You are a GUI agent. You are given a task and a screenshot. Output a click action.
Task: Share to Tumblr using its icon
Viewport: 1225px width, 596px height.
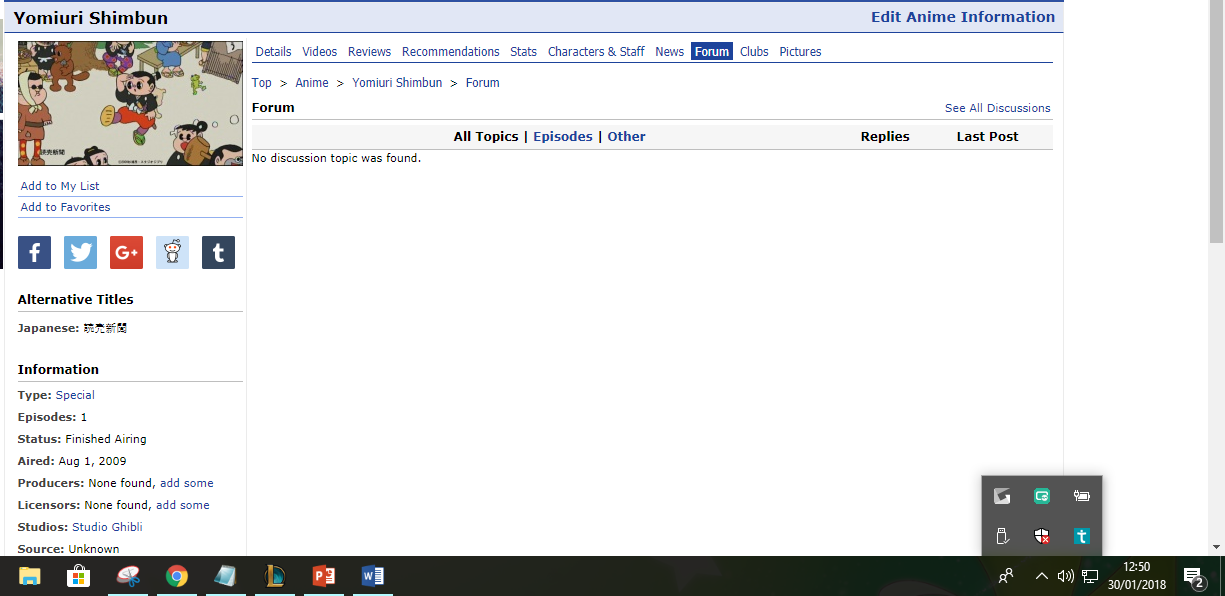[x=218, y=253]
